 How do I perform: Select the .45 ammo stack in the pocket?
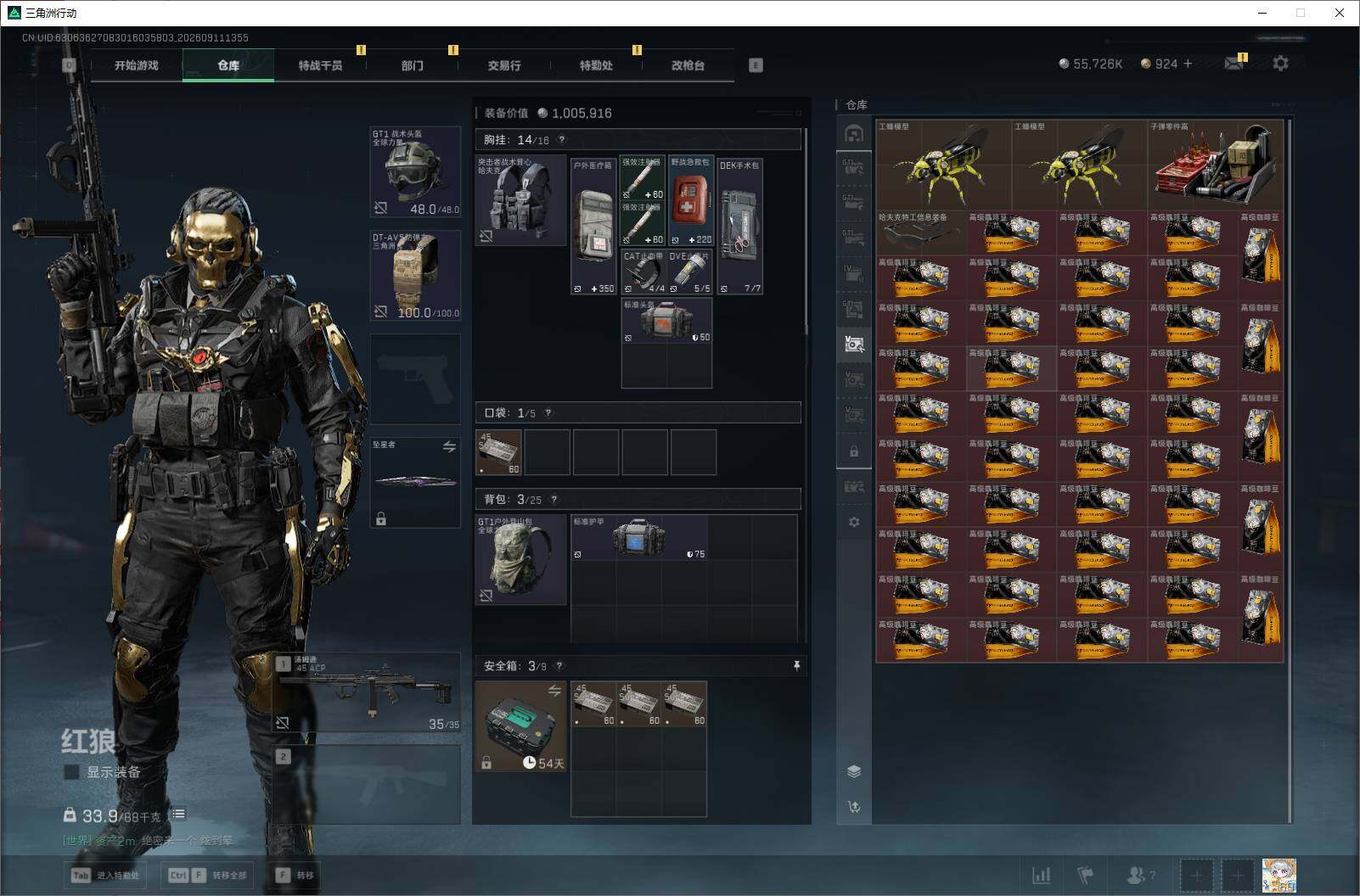pyautogui.click(x=498, y=452)
